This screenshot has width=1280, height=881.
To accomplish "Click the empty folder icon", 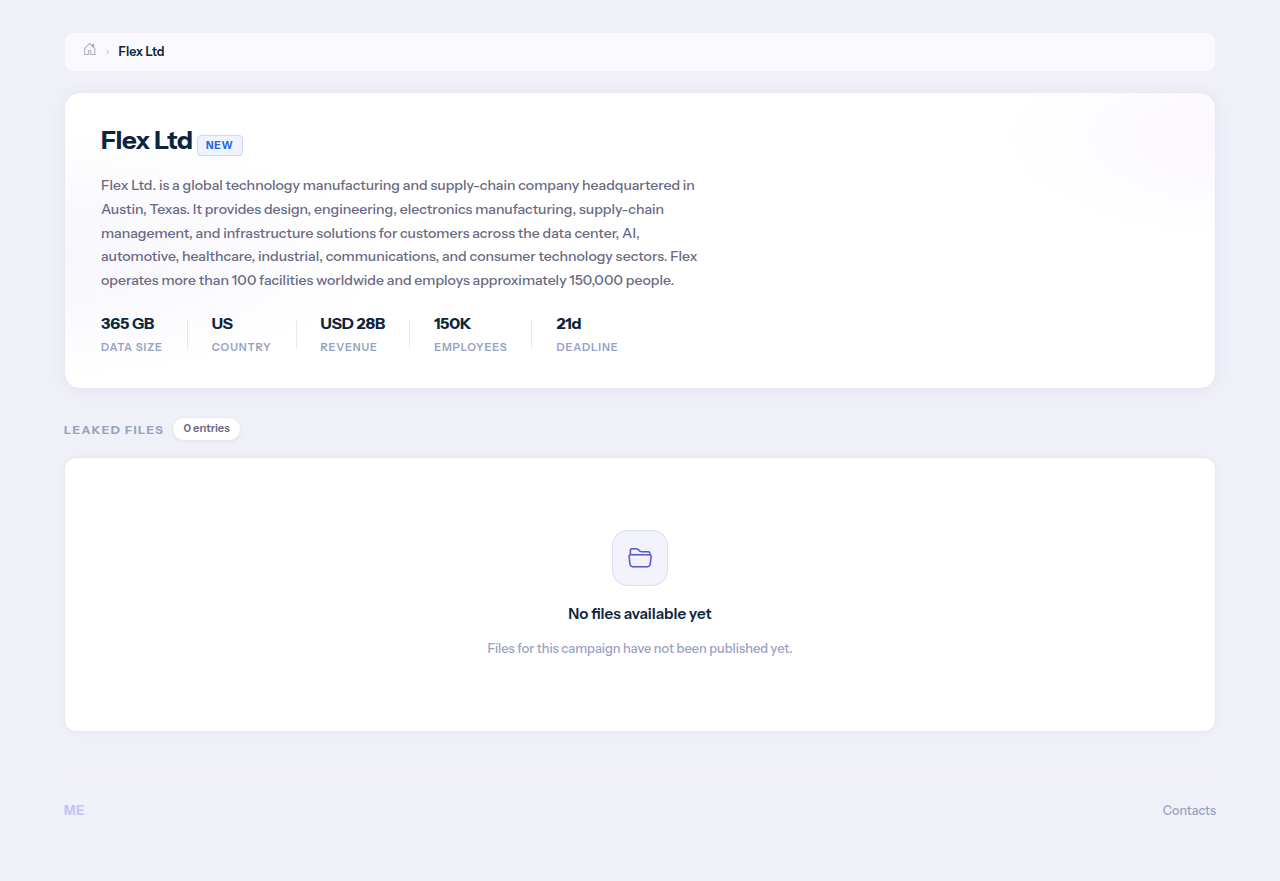I will 640,558.
